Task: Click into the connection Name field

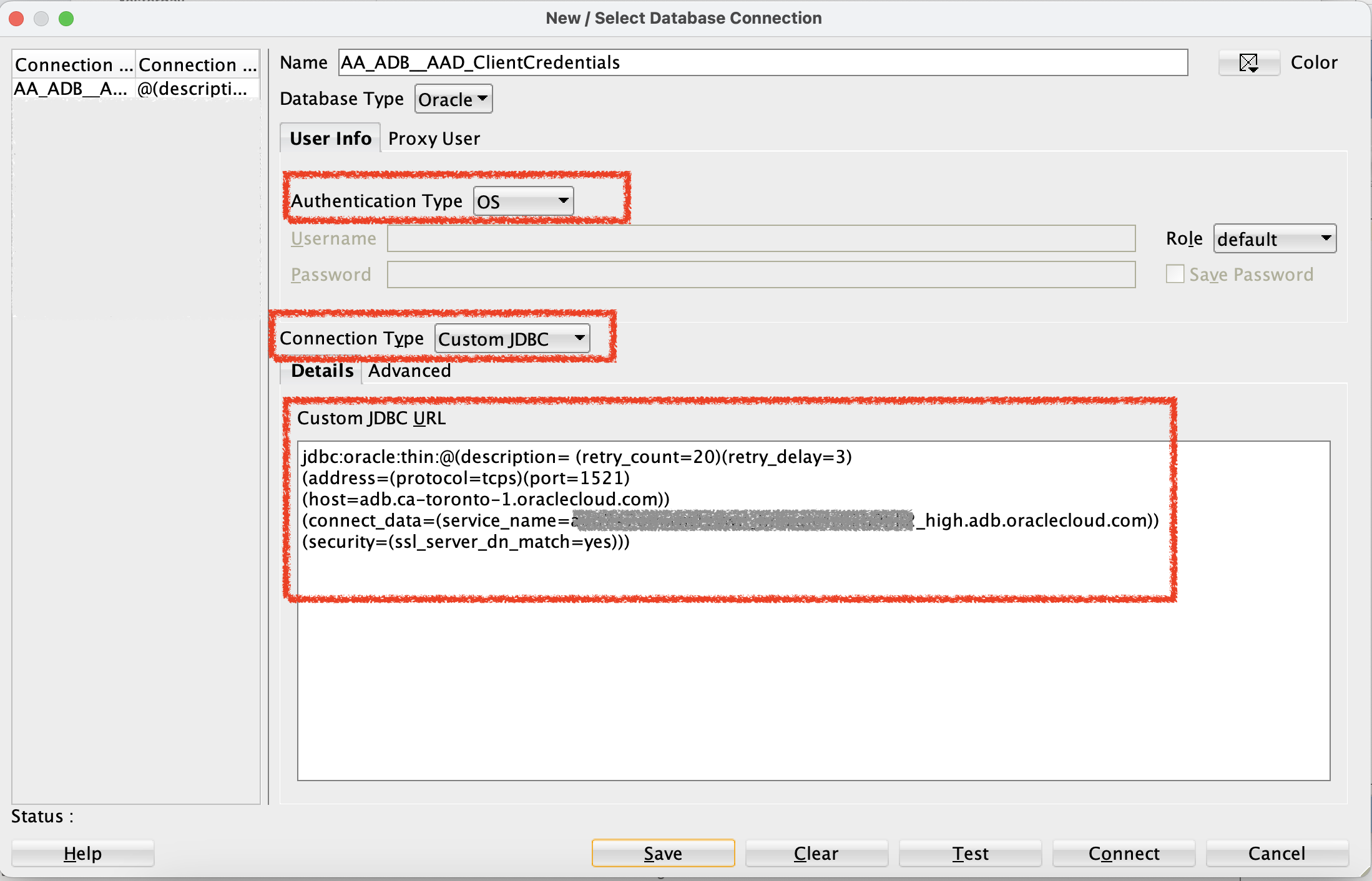Action: click(762, 62)
